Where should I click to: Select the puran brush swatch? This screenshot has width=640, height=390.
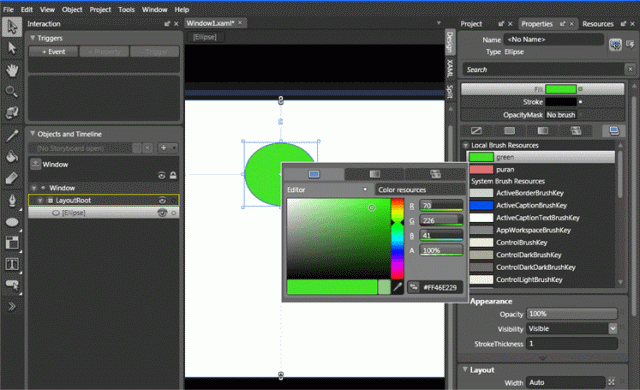[x=481, y=169]
